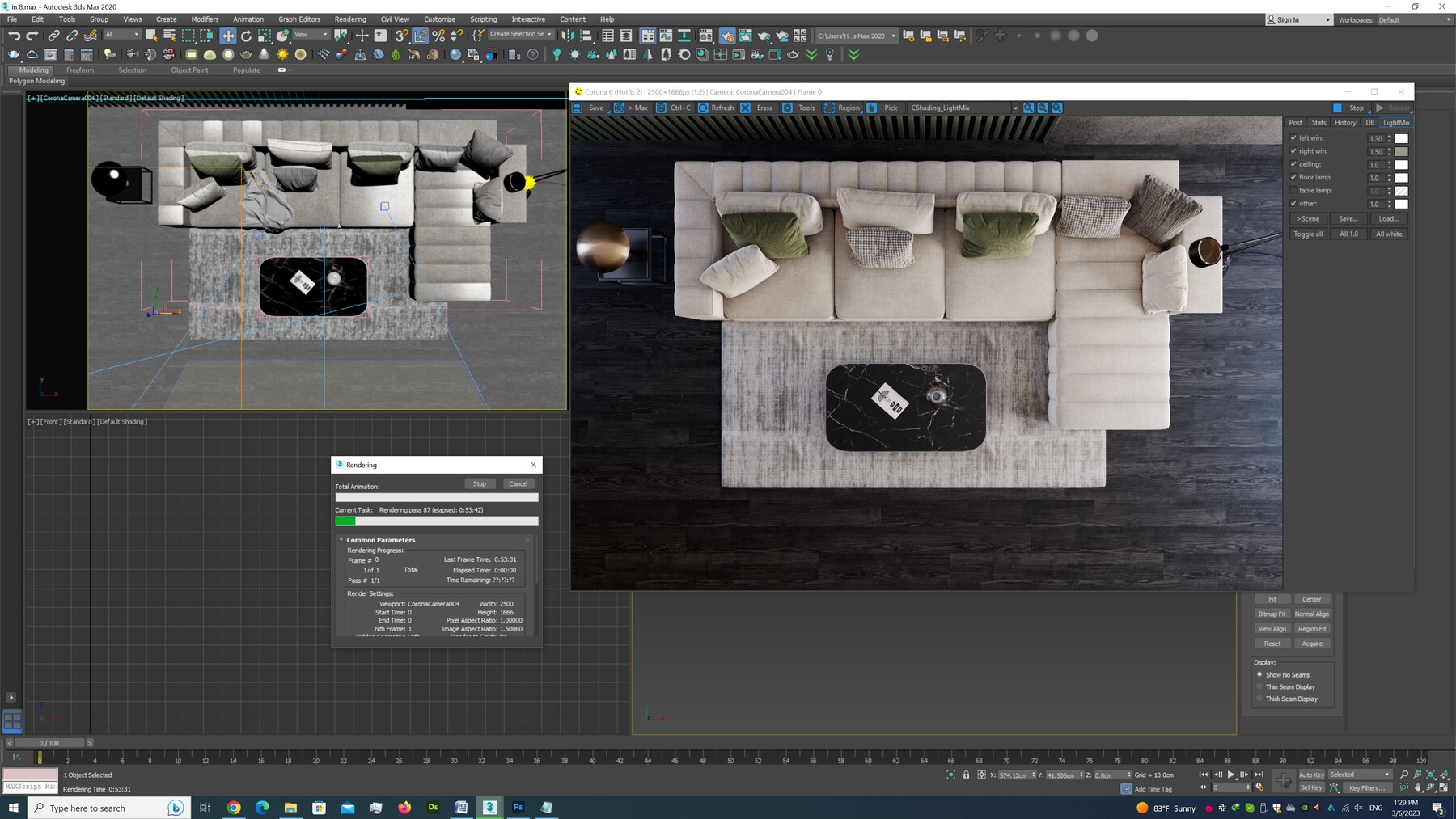Click the Zoom In magnifier in Corona VFB
Screen dimensions: 1456x819
pyautogui.click(x=1028, y=108)
